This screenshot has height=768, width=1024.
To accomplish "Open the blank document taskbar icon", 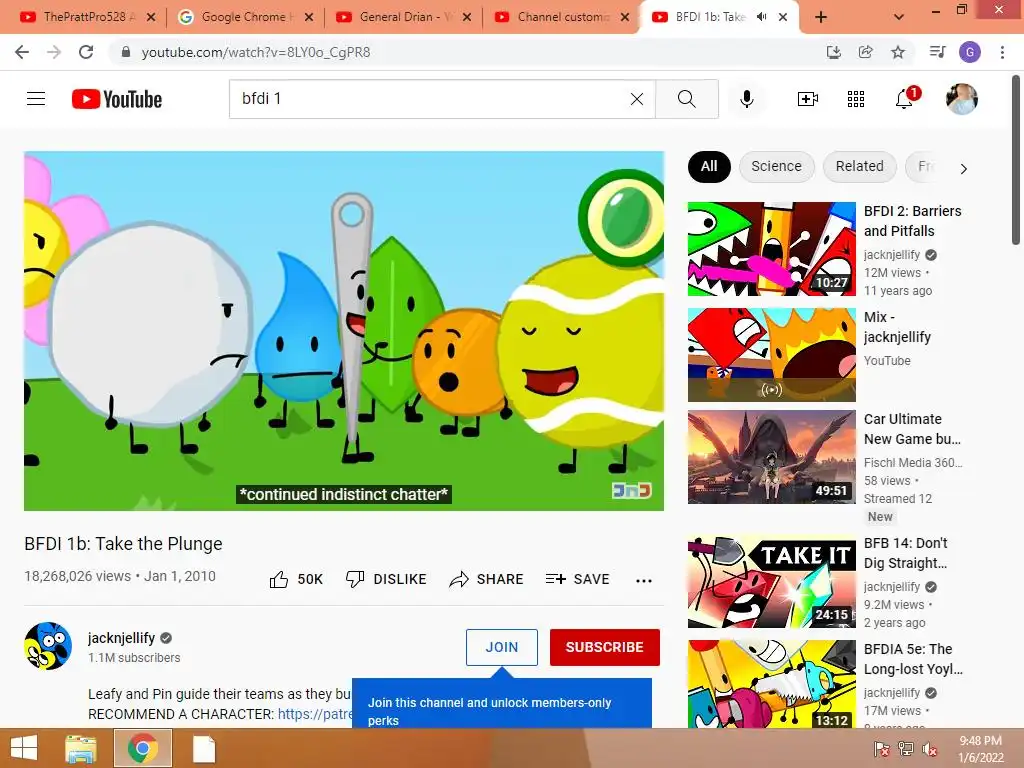I will 204,748.
